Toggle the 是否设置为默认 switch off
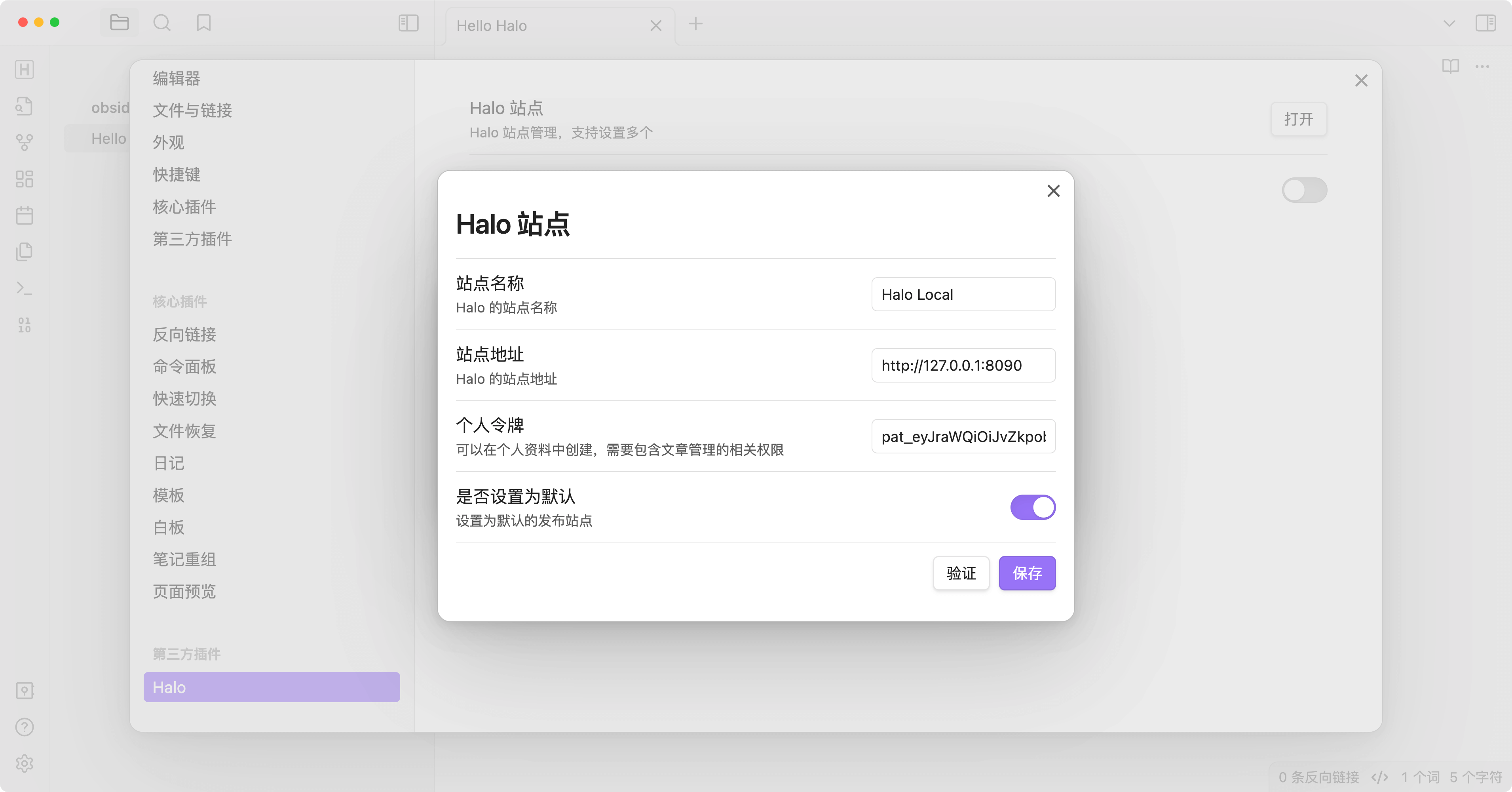The width and height of the screenshot is (1512, 792). 1033,507
